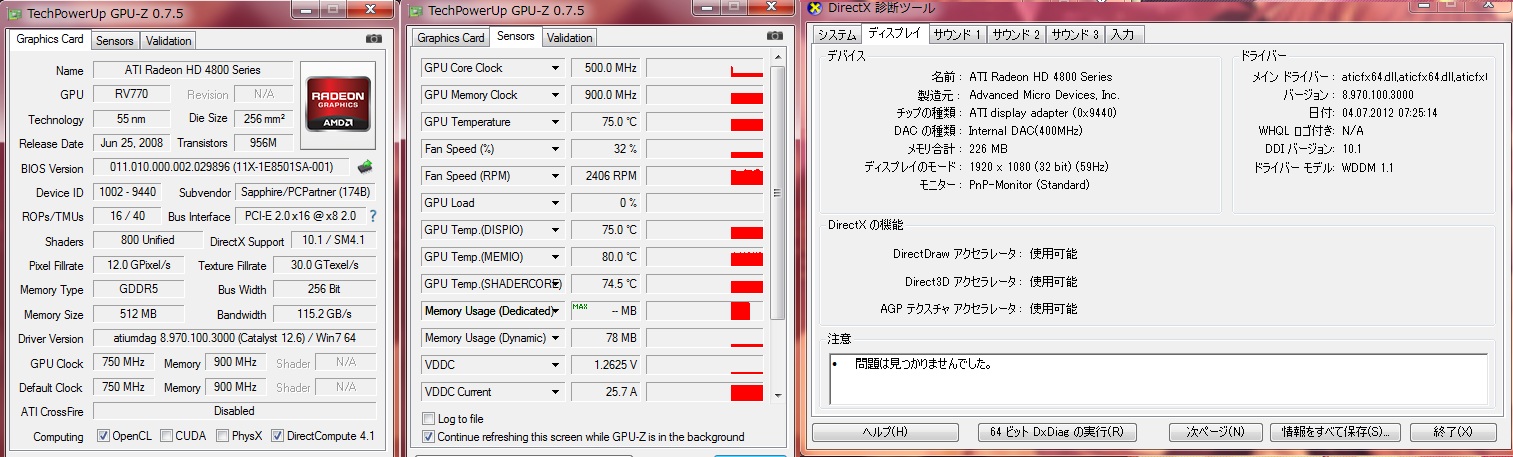
Task: Open the Fan Speed (%) sensor dropdown
Action: pos(555,149)
